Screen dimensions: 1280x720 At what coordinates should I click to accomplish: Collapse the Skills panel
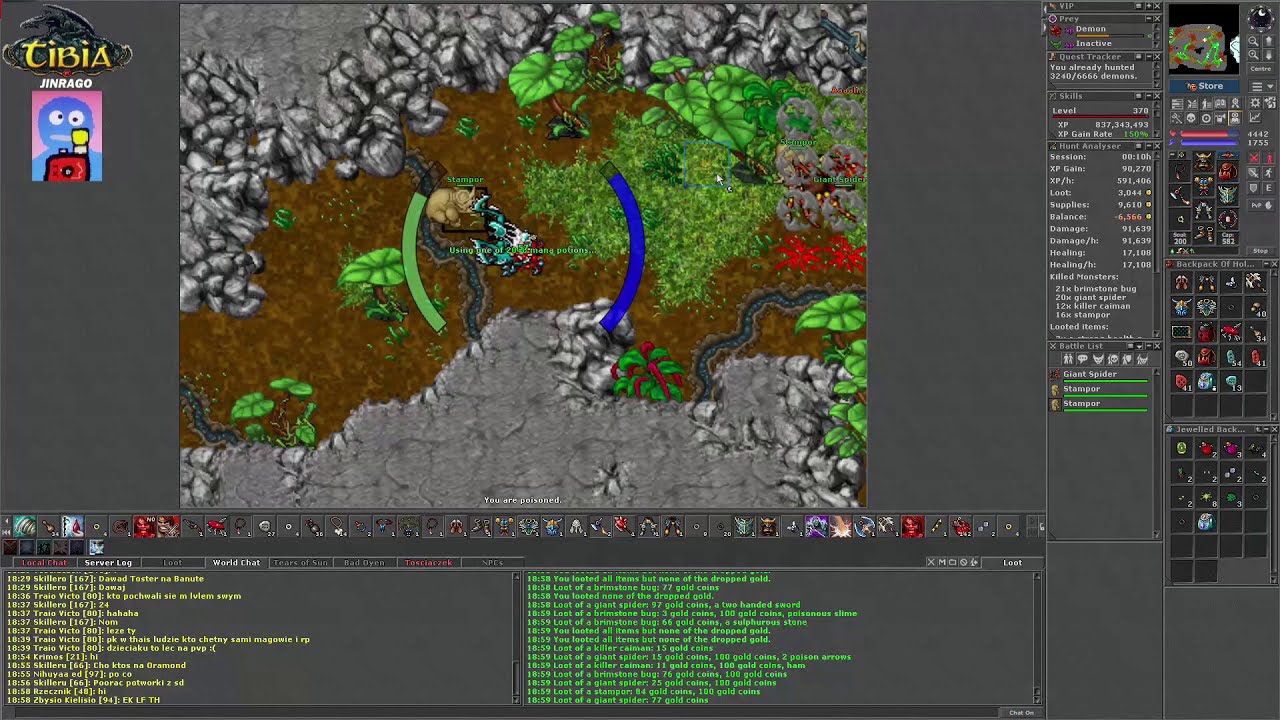tap(1148, 96)
